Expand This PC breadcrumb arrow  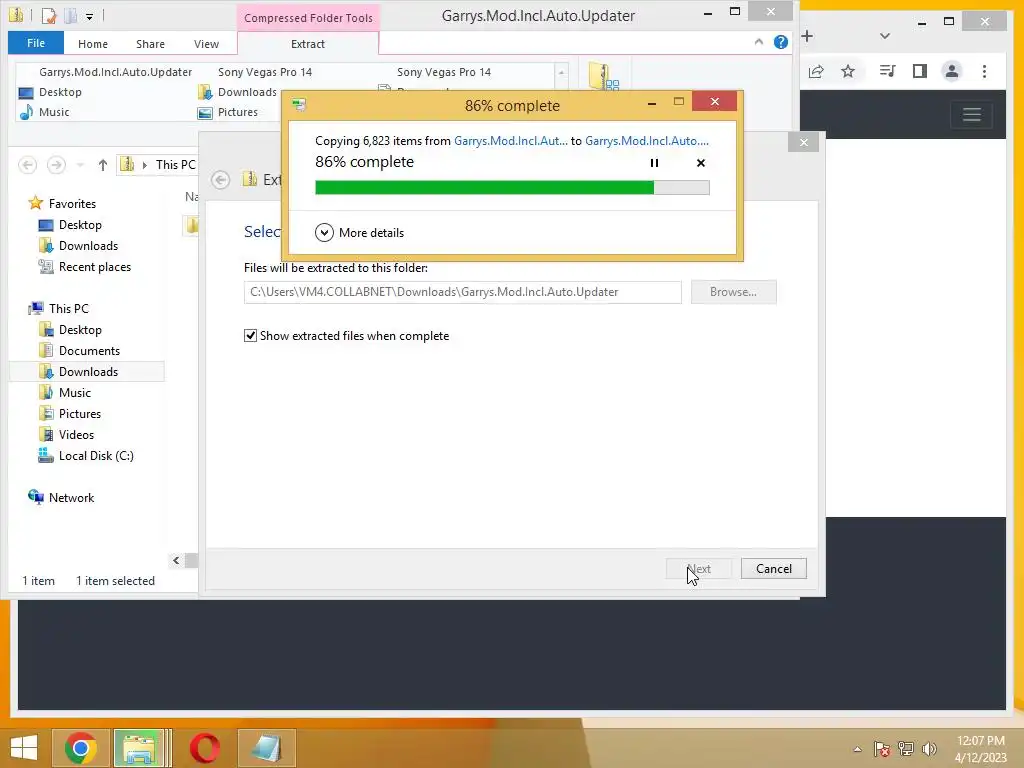pyautogui.click(x=144, y=165)
